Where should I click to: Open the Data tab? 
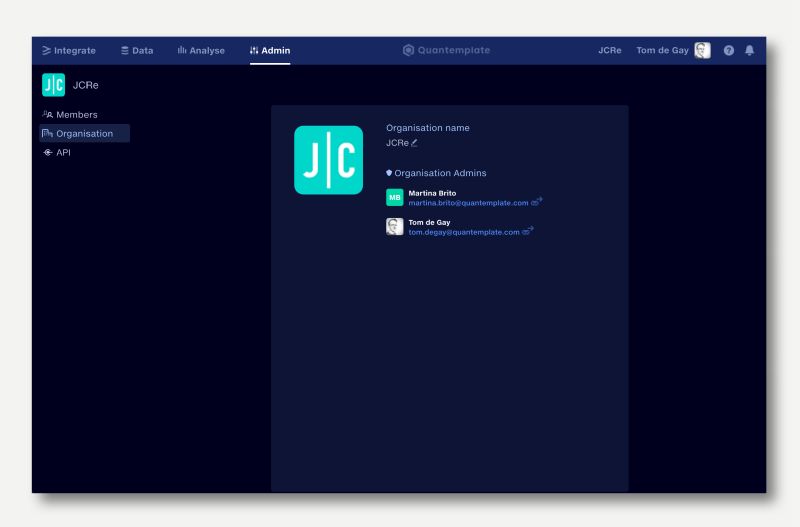pyautogui.click(x=137, y=51)
